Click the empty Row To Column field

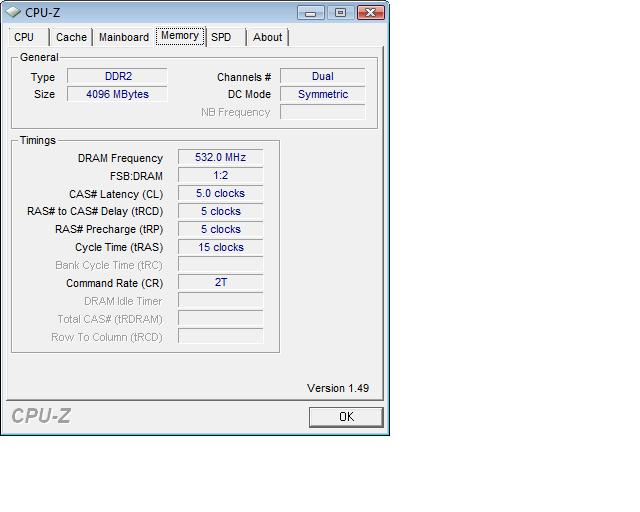[220, 336]
